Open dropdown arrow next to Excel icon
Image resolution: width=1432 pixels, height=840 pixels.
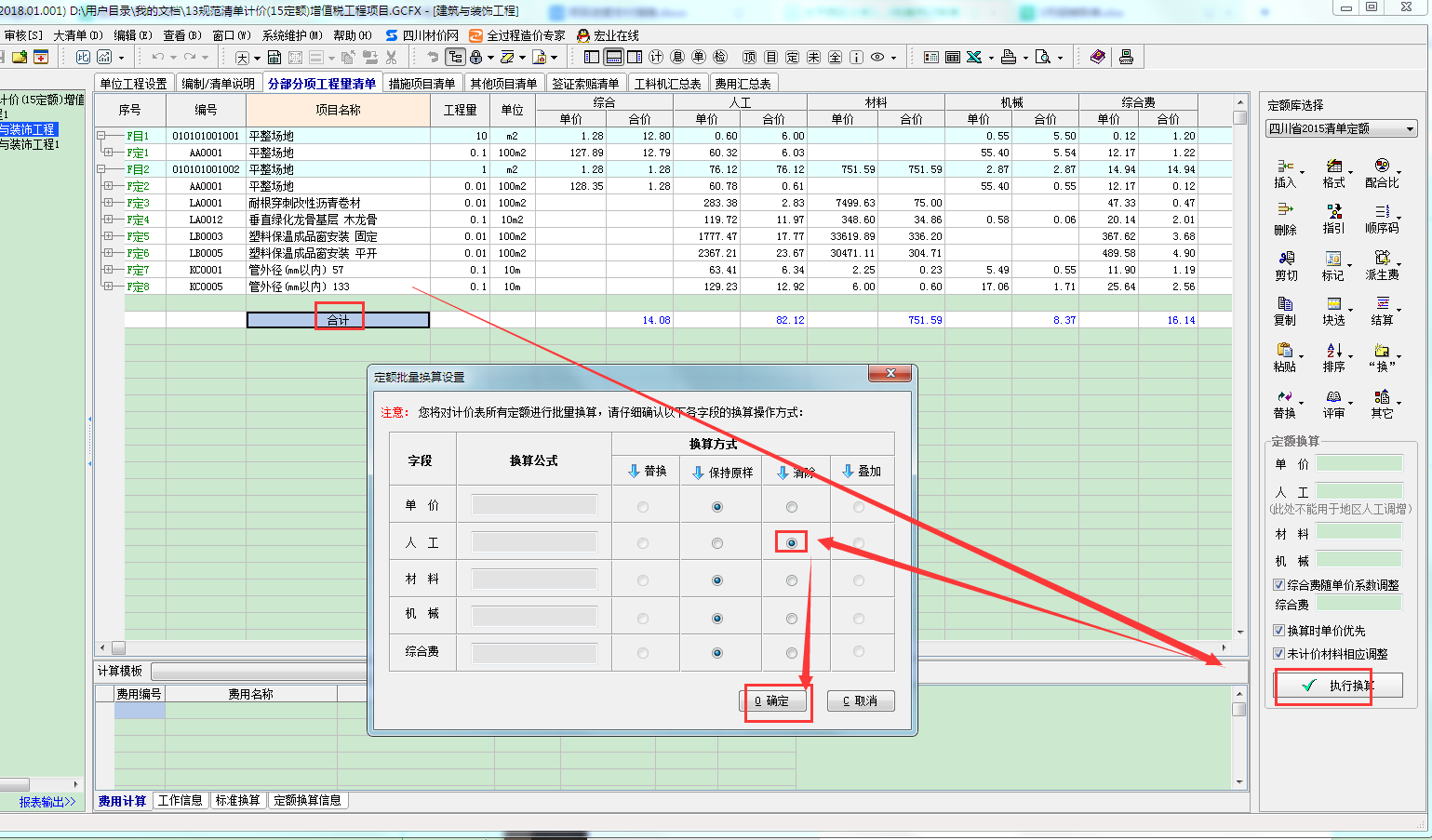(991, 58)
